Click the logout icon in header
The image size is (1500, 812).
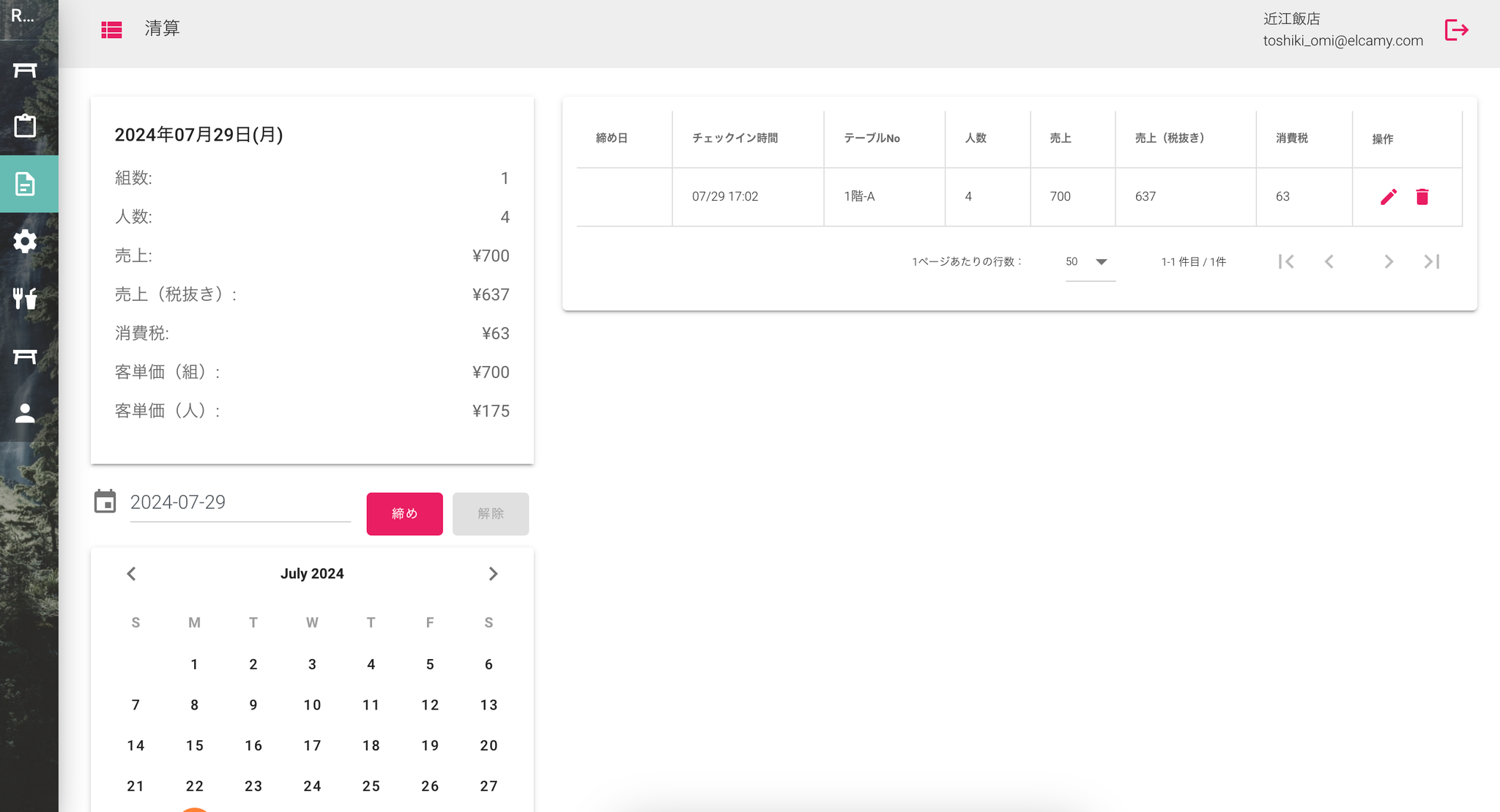[1456, 30]
